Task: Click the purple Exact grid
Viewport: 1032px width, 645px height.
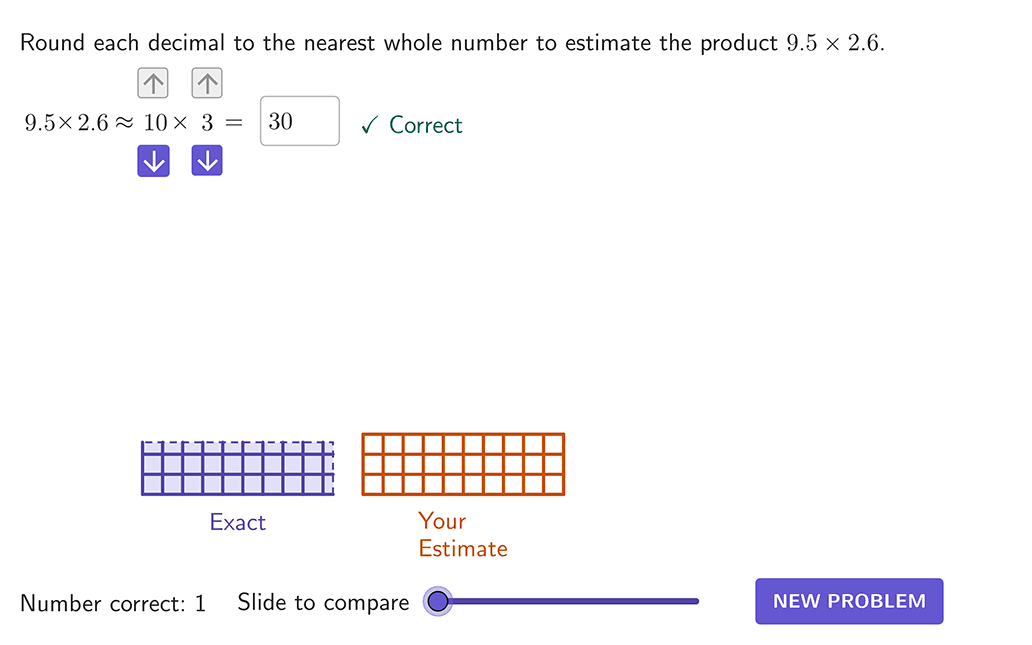Action: click(x=237, y=467)
